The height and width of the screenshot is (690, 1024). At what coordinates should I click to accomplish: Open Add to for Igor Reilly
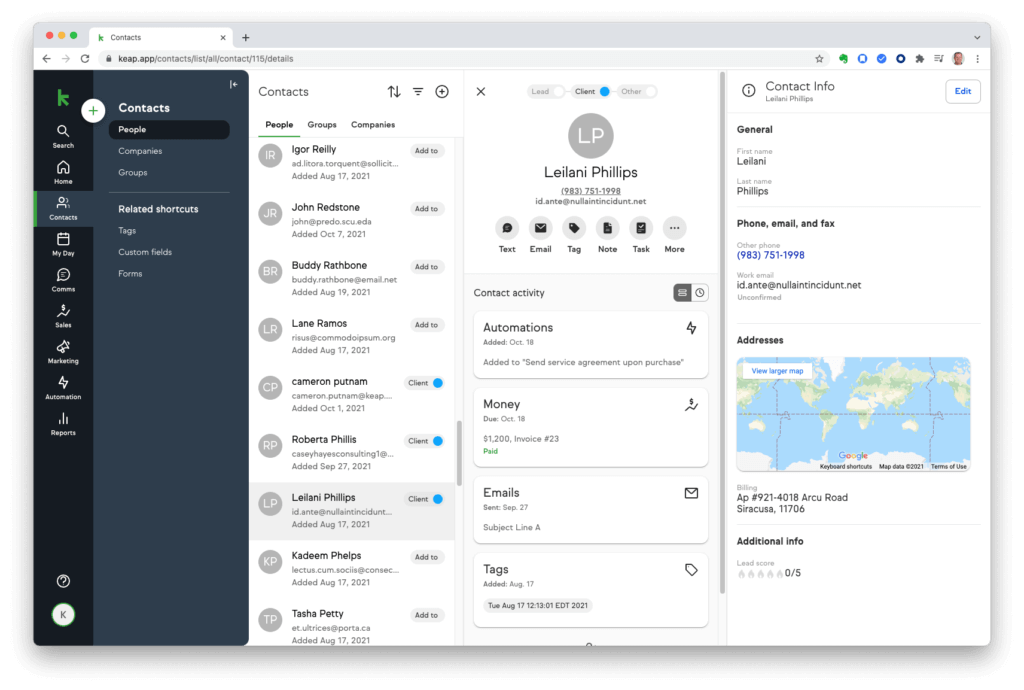(426, 151)
